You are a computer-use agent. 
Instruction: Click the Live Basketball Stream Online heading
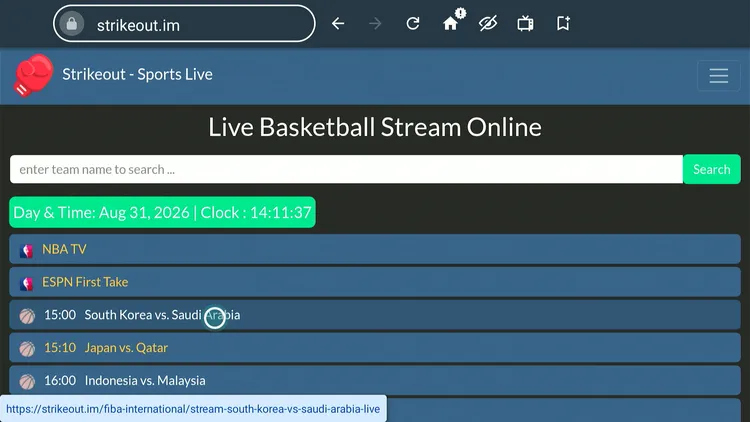[375, 127]
